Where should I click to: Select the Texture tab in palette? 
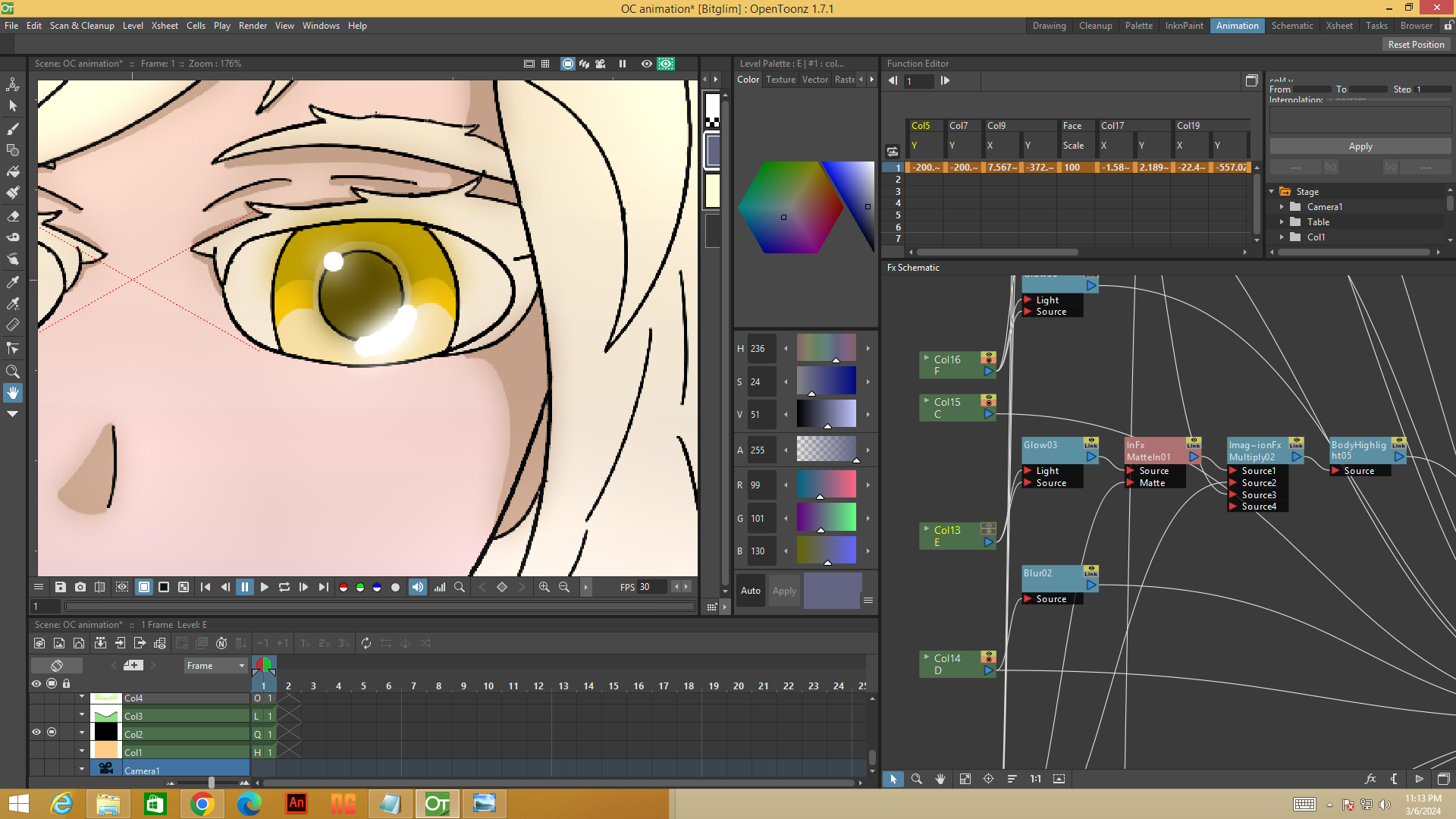[780, 80]
